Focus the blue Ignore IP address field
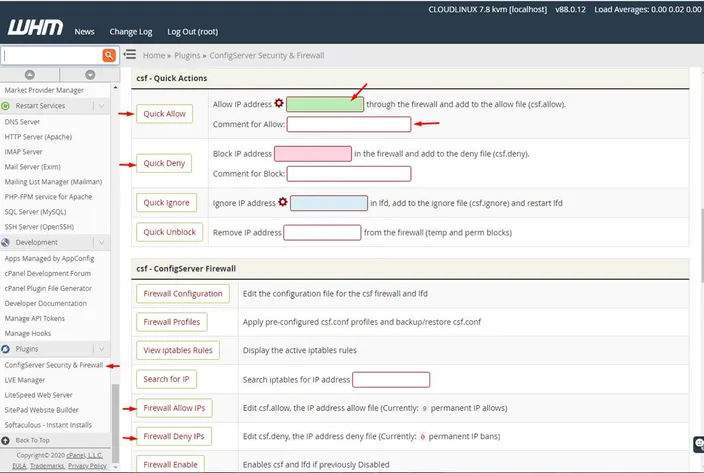Screen dimensions: 704x473 coord(329,203)
